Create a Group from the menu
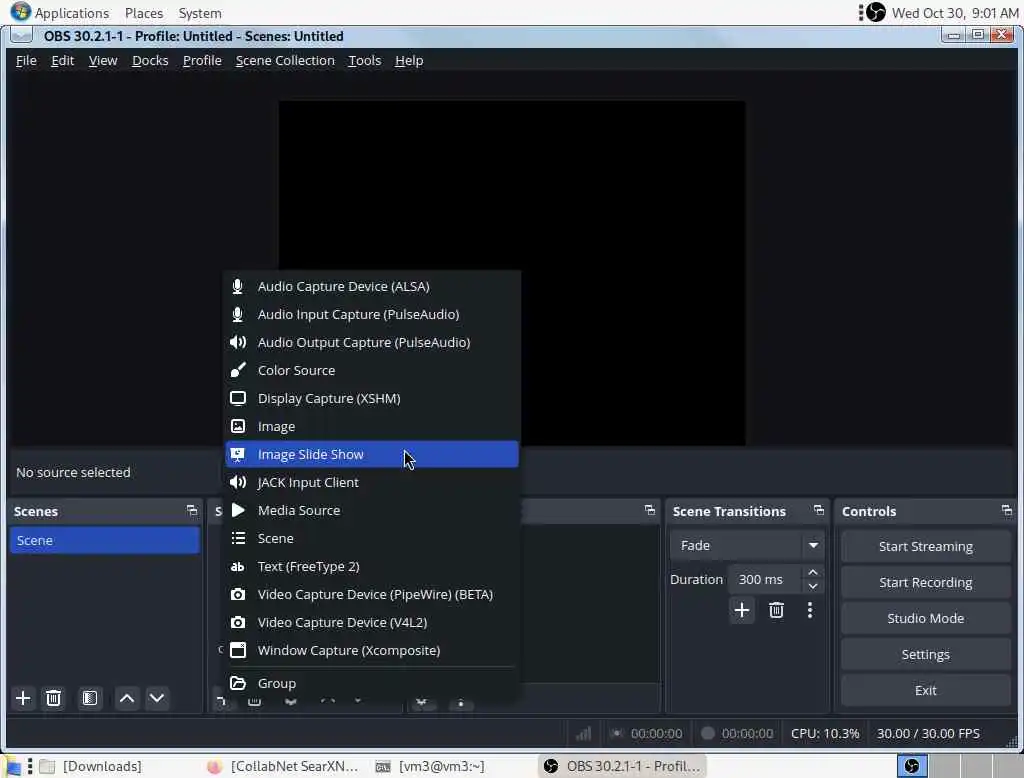This screenshot has width=1024, height=778. pos(372,683)
